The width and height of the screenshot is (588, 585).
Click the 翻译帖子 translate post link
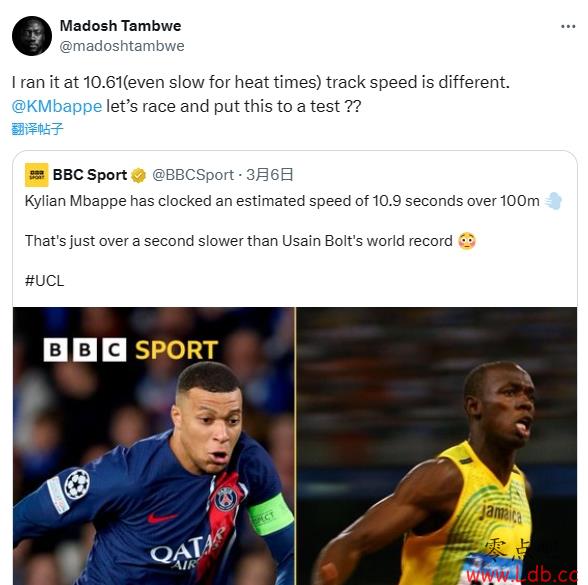coord(37,129)
